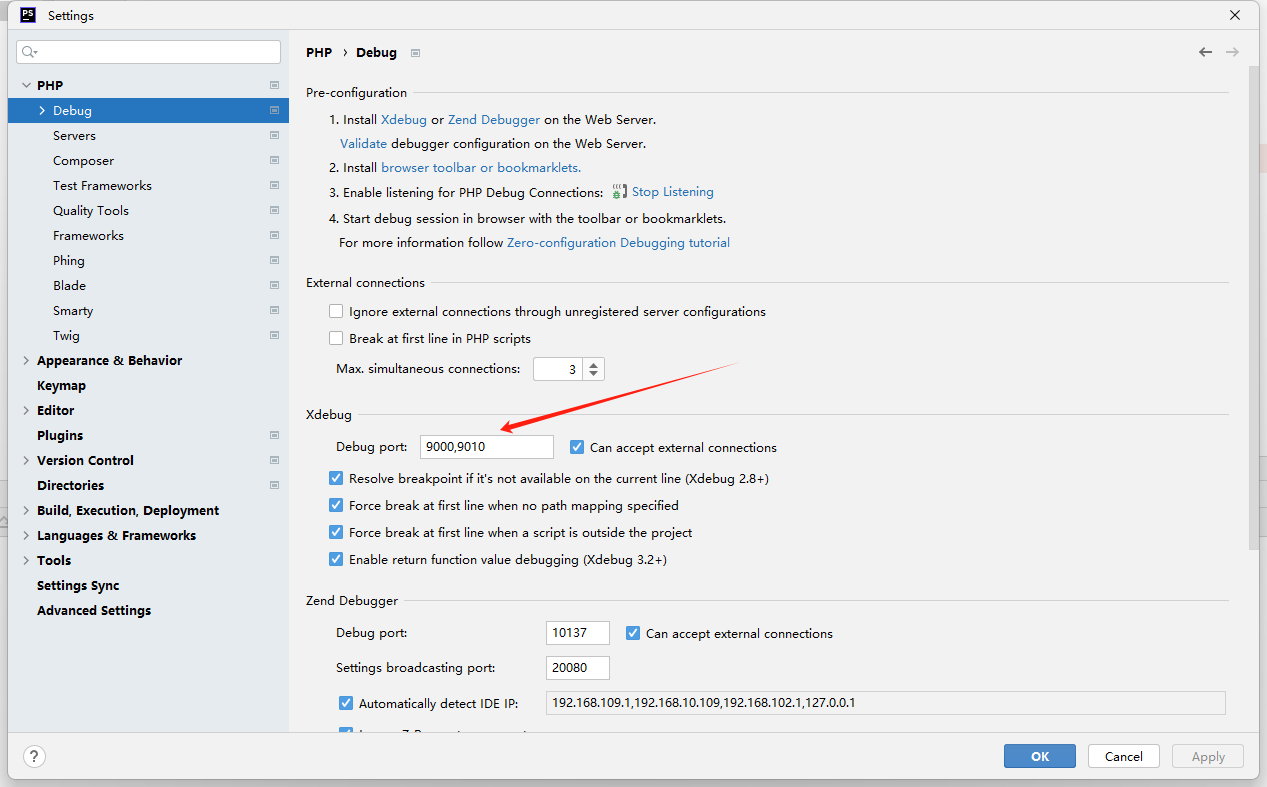
Task: Increase max simultaneous connections with up arrow
Action: pyautogui.click(x=594, y=364)
